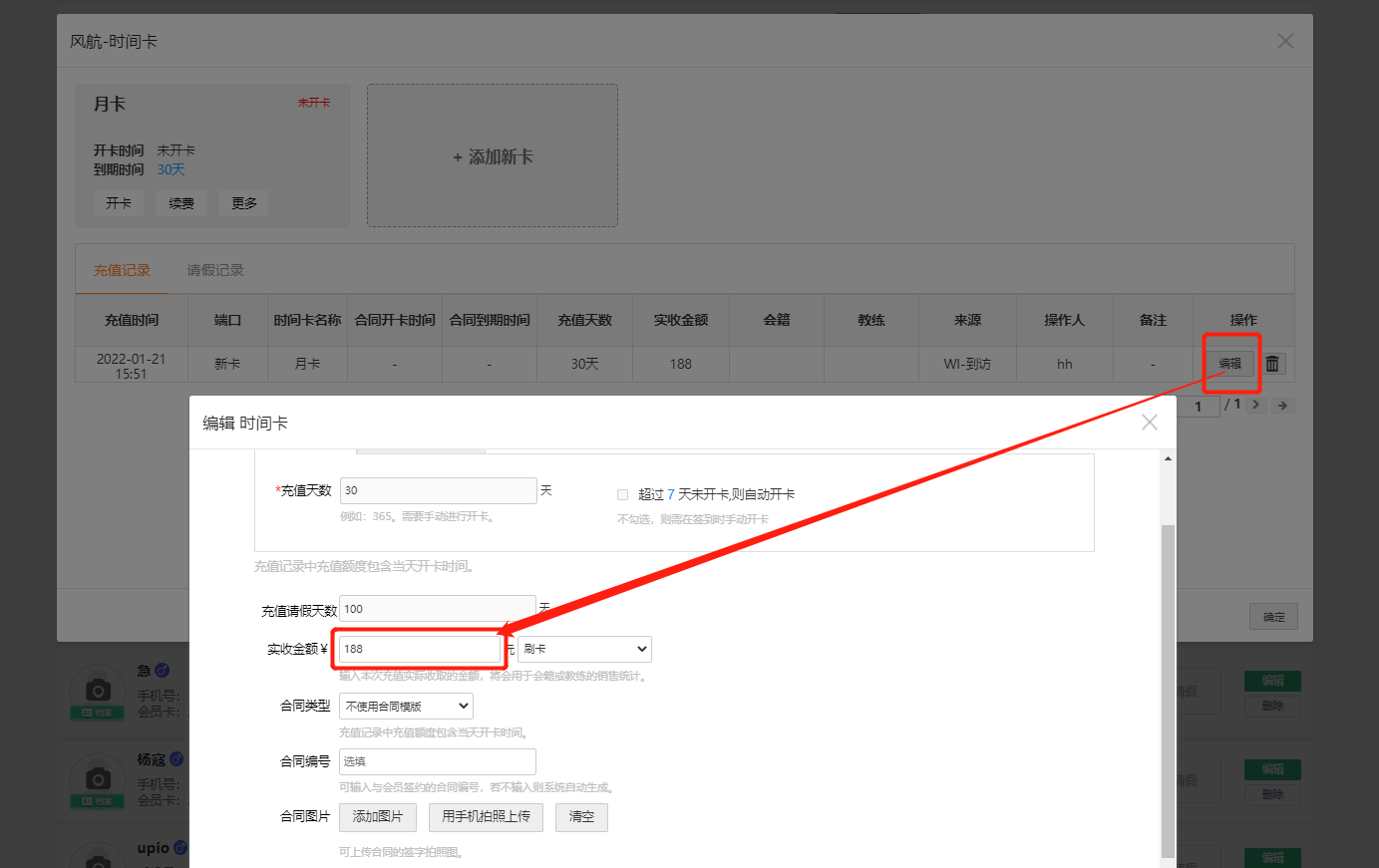Click the scrollbar up arrow in edit dialog
Screen dimensions: 1379x868
[x=1168, y=458]
